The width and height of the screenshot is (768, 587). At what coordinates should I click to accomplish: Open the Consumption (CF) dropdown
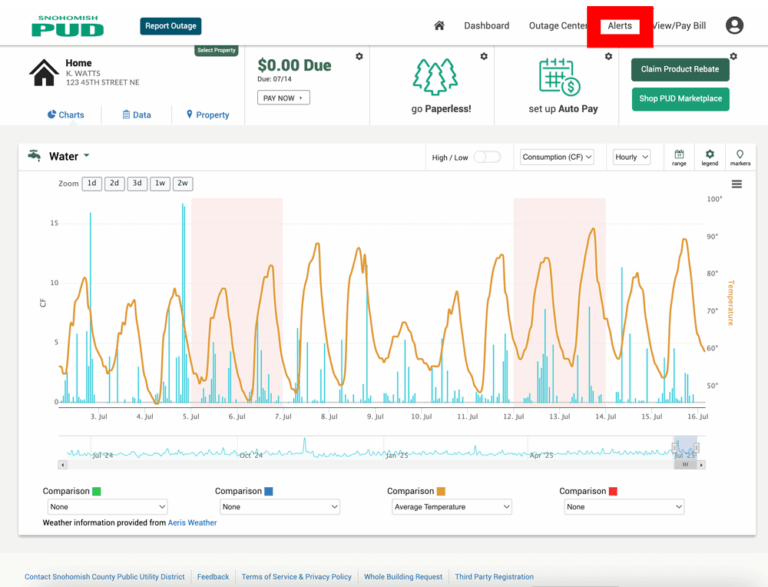coord(557,157)
